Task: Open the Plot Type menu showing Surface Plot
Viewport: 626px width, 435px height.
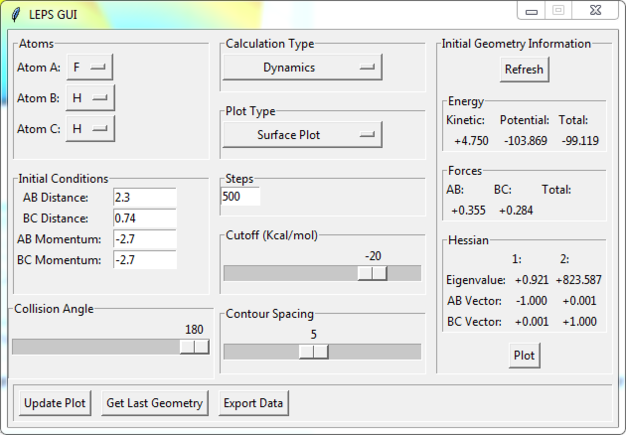Action: 302,134
